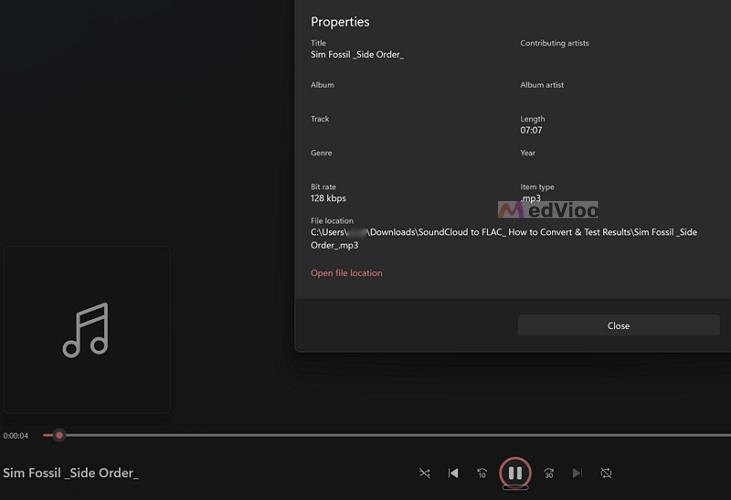This screenshot has width=731, height=500.
Task: Click the 'Contributing artists' label
Action: [555, 43]
